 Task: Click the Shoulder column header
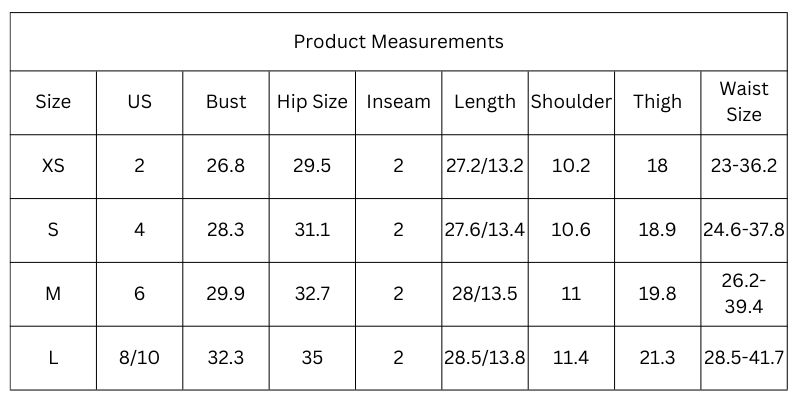pyautogui.click(x=571, y=102)
